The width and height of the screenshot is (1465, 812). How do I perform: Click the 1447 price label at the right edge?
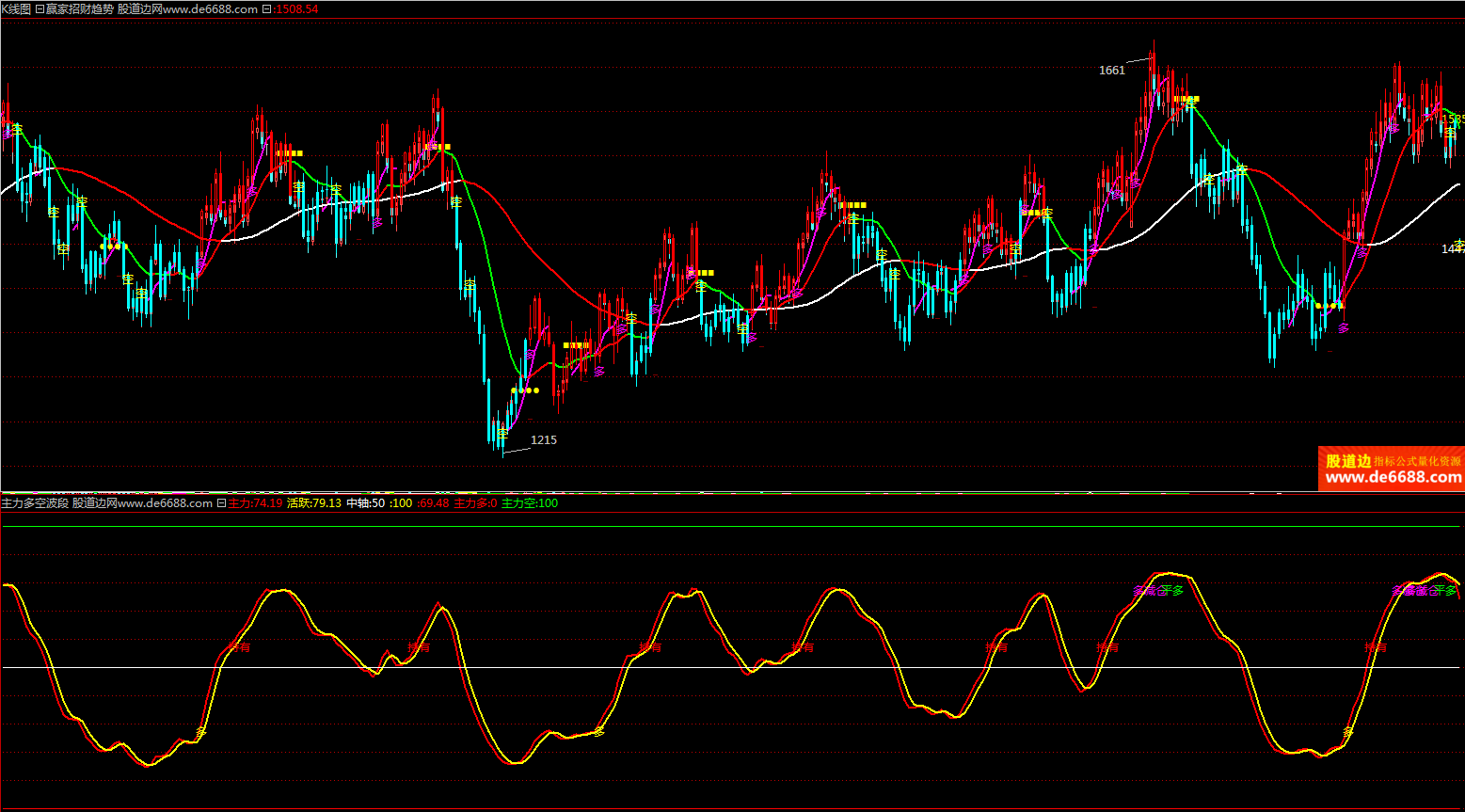[x=1453, y=249]
